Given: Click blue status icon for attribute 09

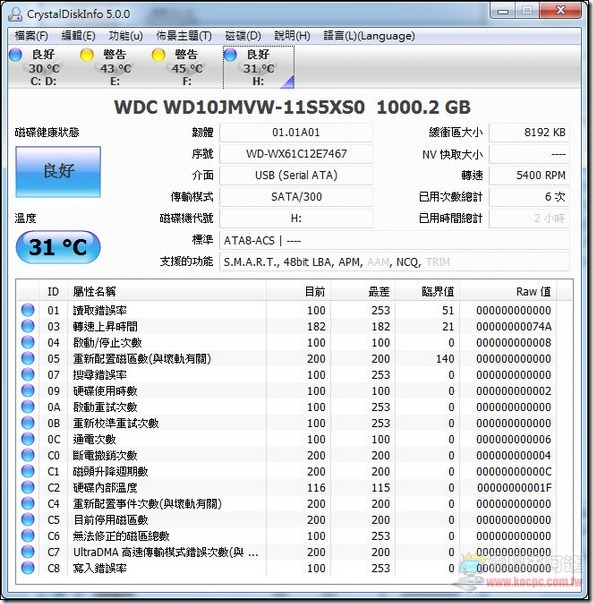Looking at the screenshot, I should (28, 391).
